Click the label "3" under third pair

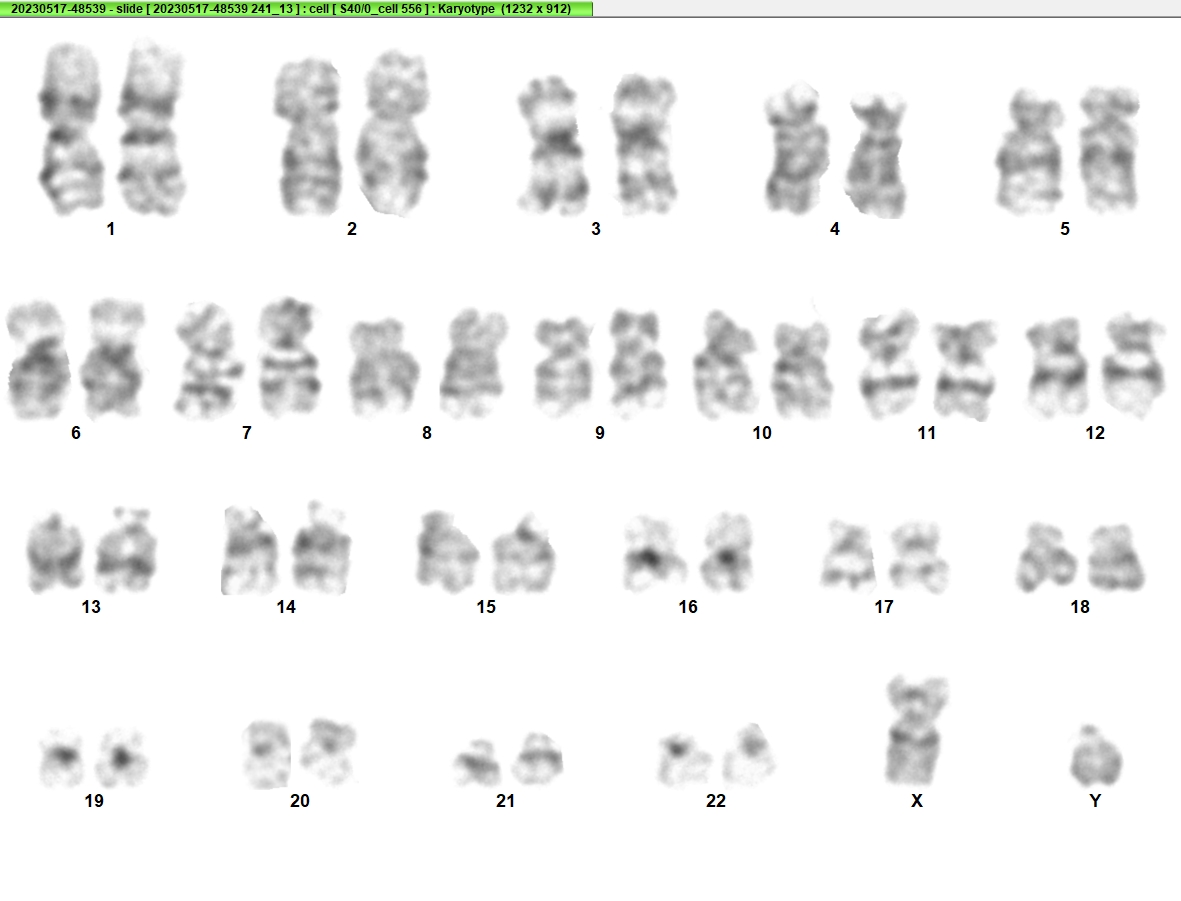[x=596, y=229]
